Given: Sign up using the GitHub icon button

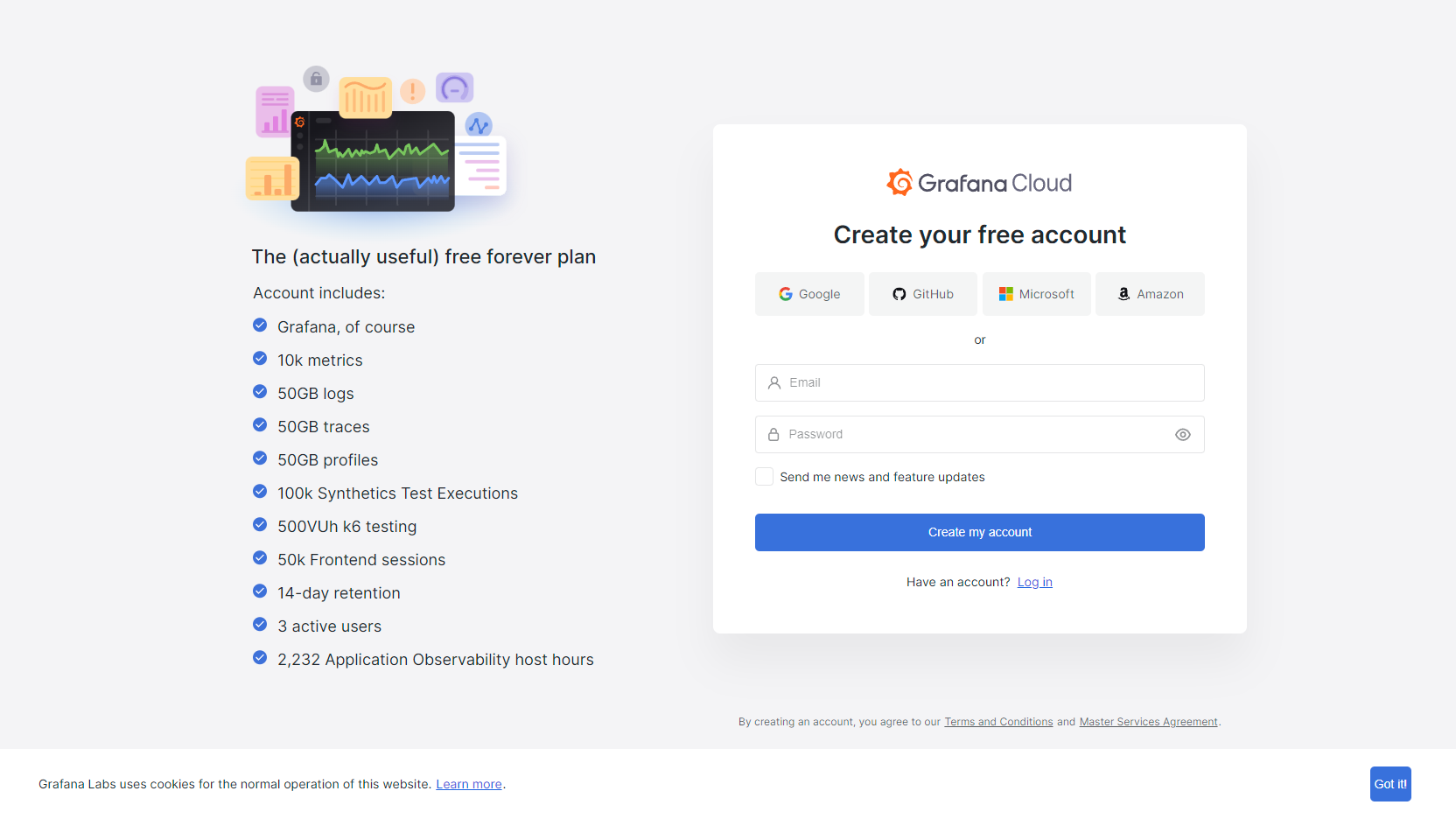Looking at the screenshot, I should tap(923, 294).
